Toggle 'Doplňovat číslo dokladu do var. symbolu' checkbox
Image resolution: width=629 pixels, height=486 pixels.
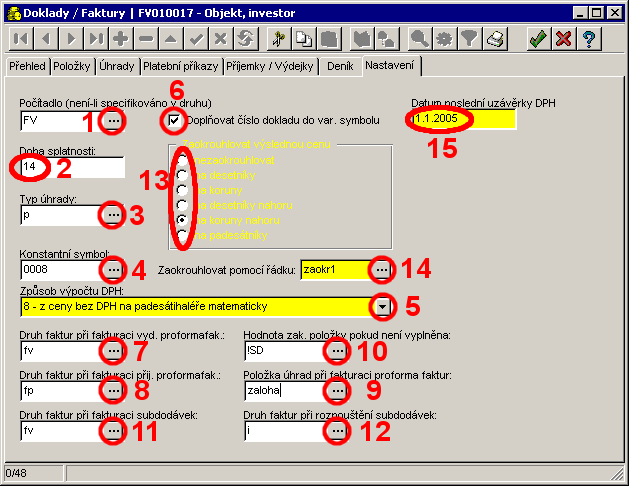pyautogui.click(x=175, y=120)
